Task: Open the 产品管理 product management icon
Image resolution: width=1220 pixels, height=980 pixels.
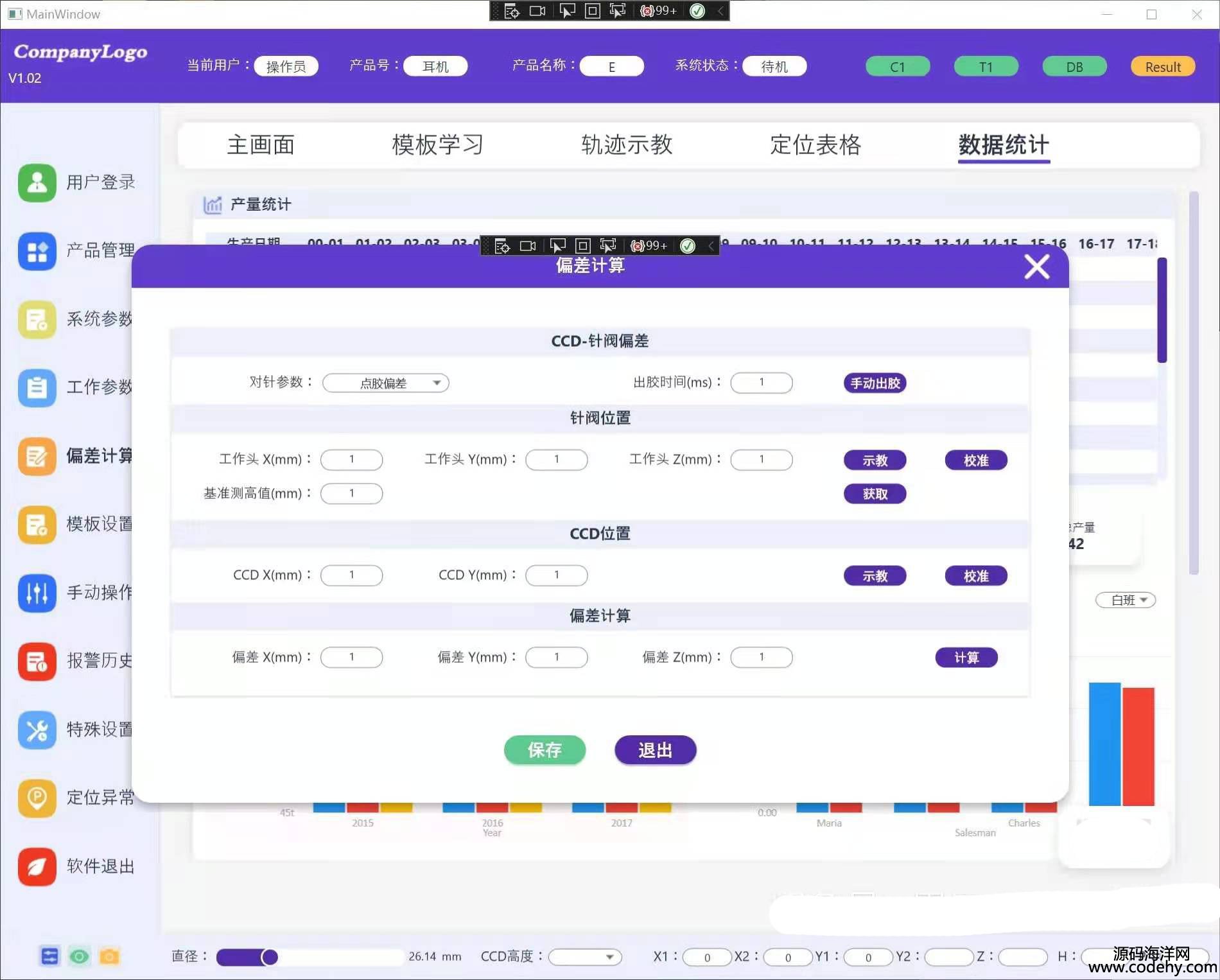Action: coord(37,250)
